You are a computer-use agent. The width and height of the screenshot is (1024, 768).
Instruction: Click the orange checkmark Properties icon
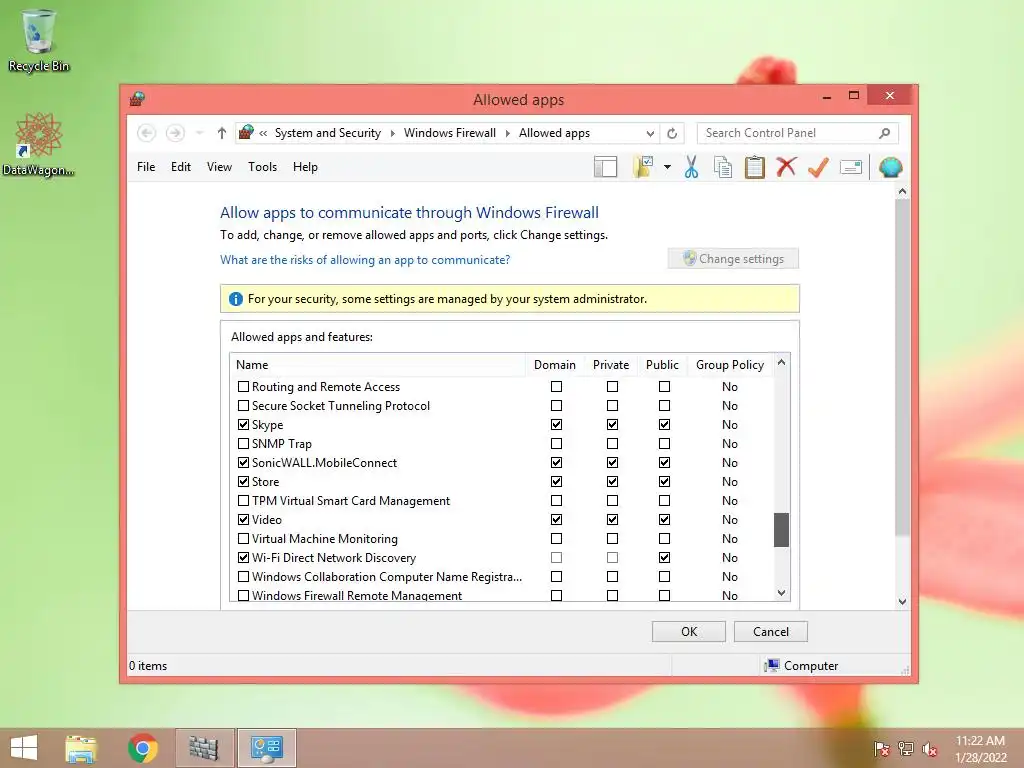[x=818, y=167]
